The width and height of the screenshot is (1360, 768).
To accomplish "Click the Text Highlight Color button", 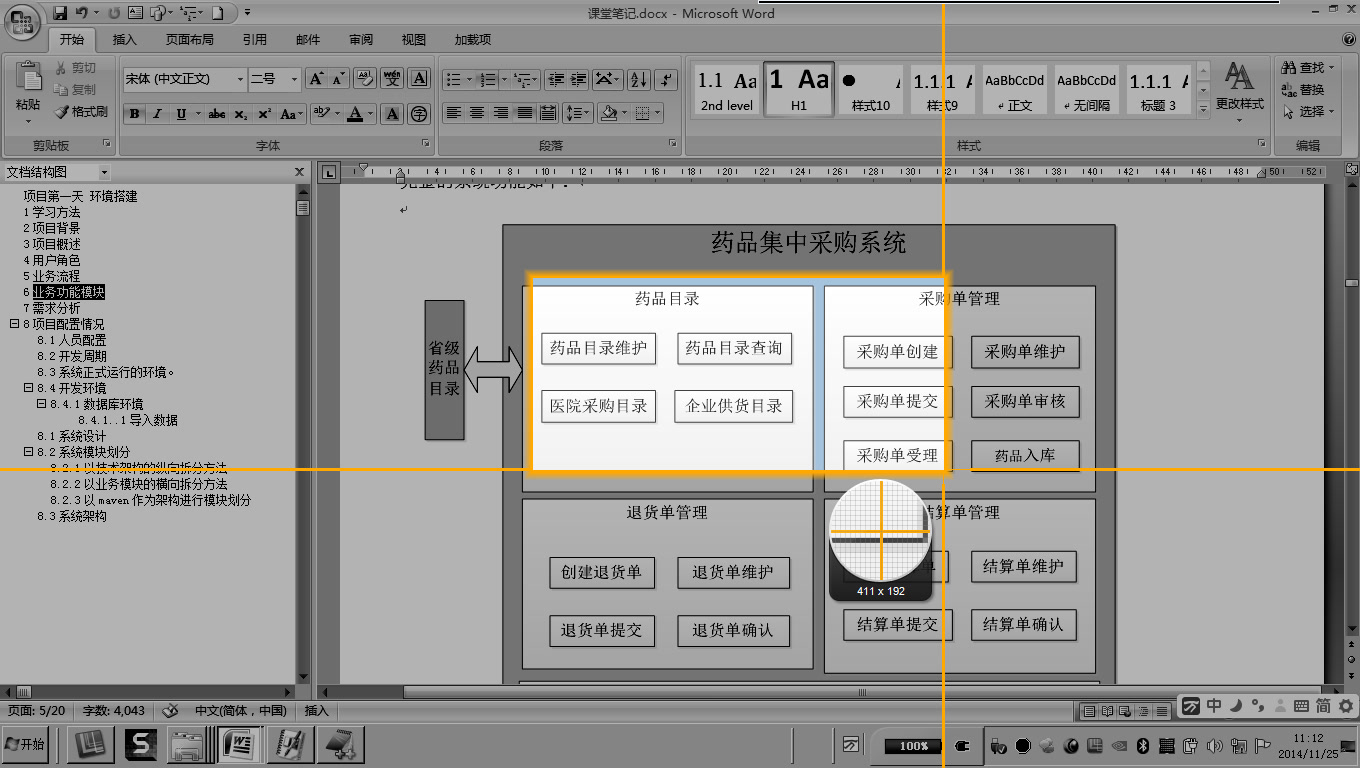I will pos(321,114).
